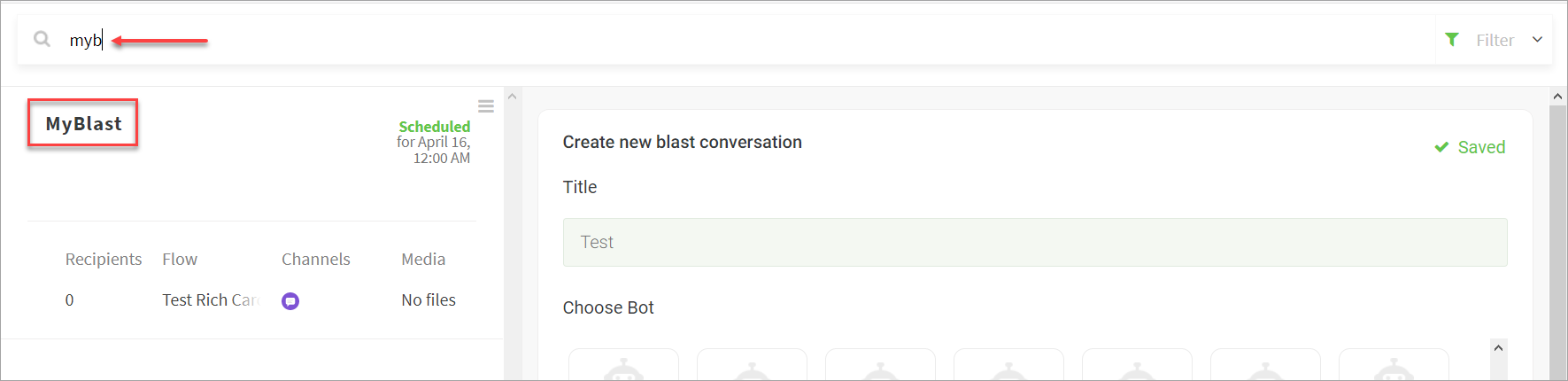1568x381 pixels.
Task: Select the fourth bot avatar icon
Action: pos(1008,365)
